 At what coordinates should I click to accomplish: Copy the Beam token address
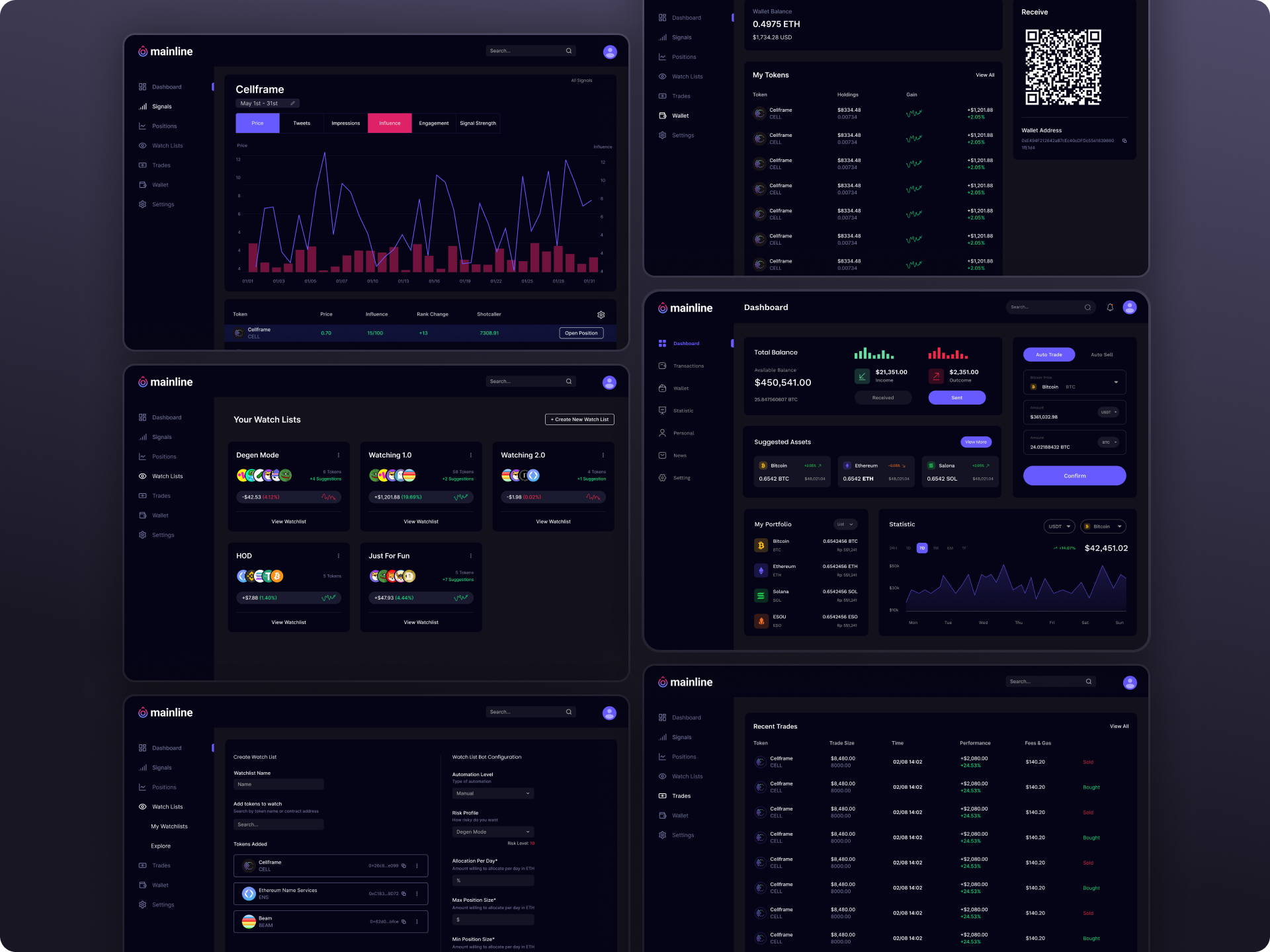click(x=403, y=922)
